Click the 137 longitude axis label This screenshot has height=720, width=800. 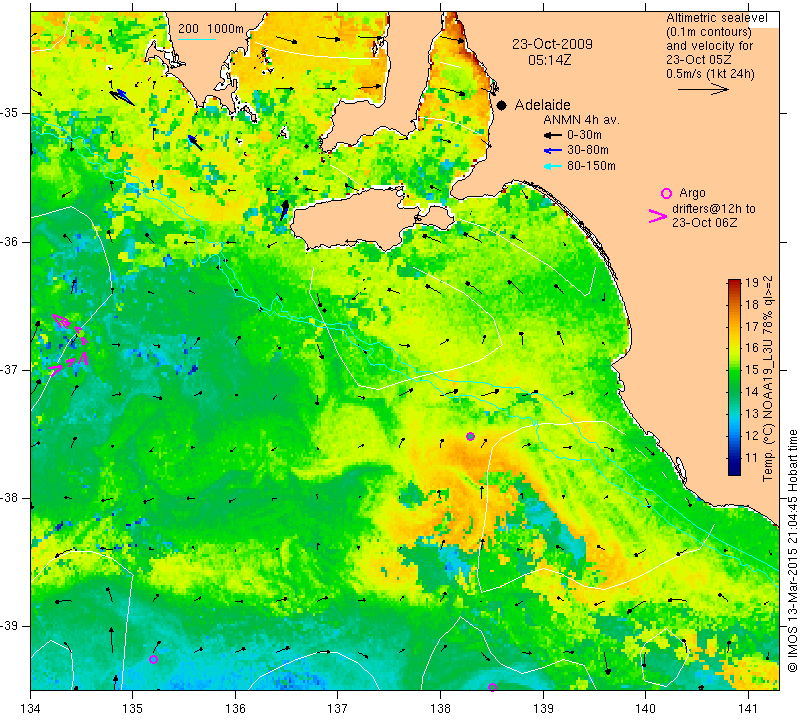tap(337, 709)
